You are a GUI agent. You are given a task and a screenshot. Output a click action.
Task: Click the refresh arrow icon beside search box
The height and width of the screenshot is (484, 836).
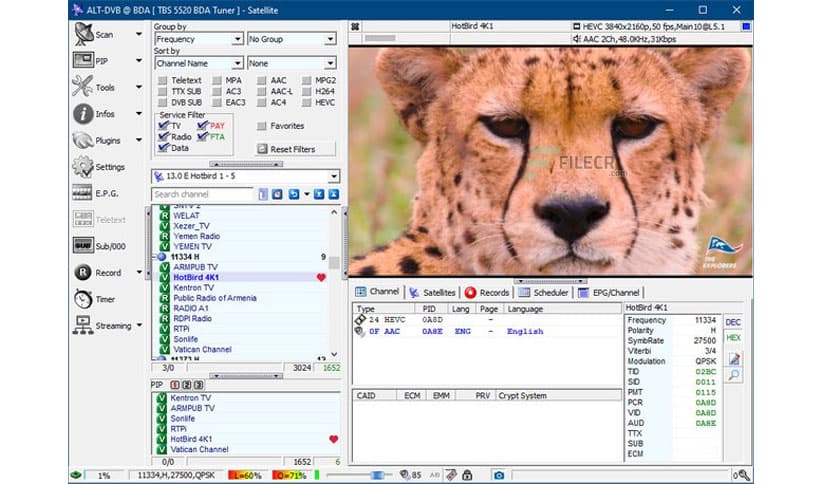[x=293, y=194]
